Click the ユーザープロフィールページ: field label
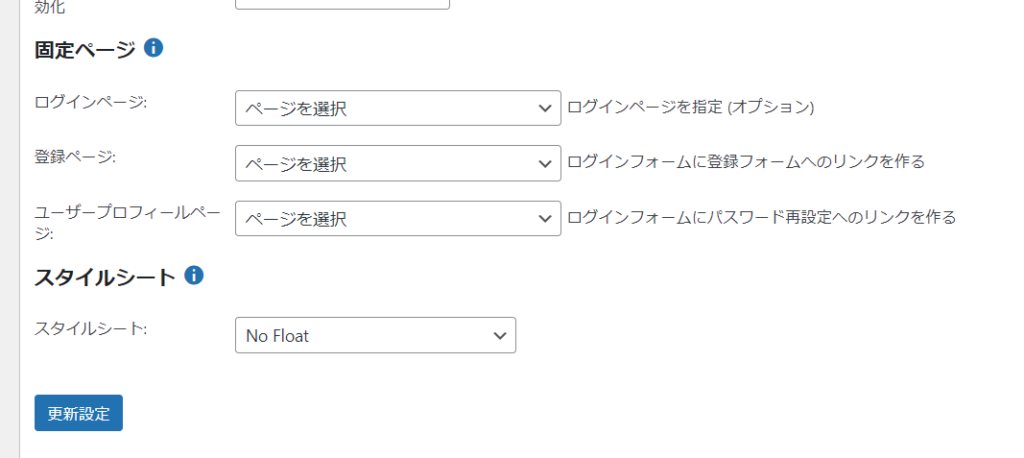 [127, 223]
